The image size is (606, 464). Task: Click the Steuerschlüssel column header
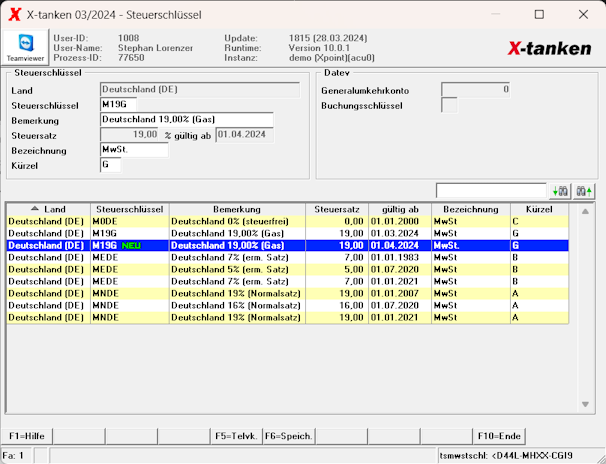130,209
